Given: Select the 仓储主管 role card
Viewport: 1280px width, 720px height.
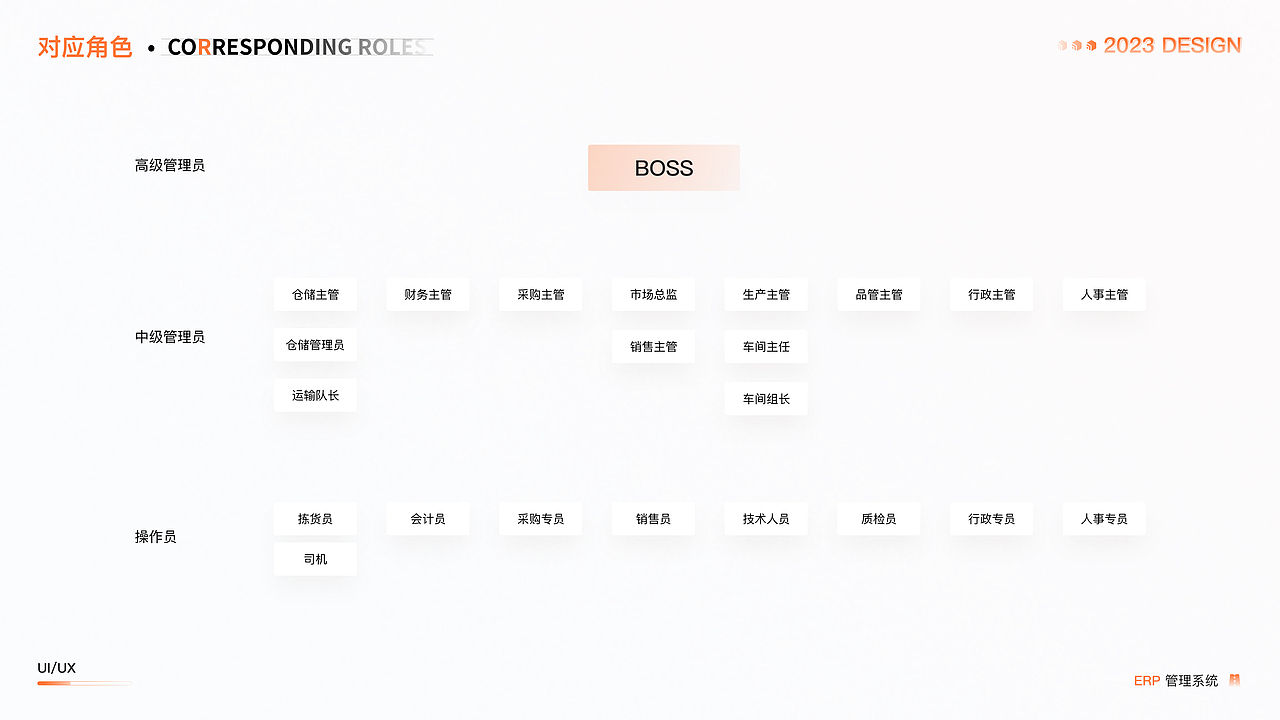Looking at the screenshot, I should (x=315, y=295).
